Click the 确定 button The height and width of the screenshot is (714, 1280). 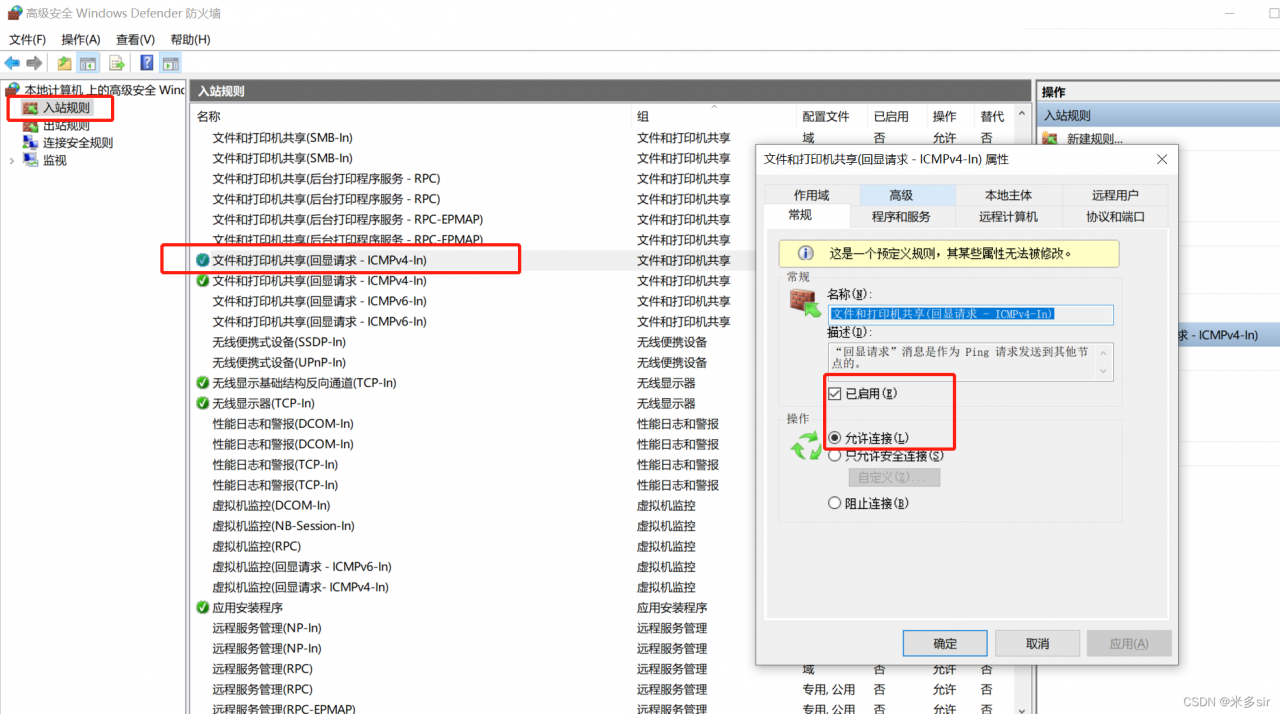(945, 643)
